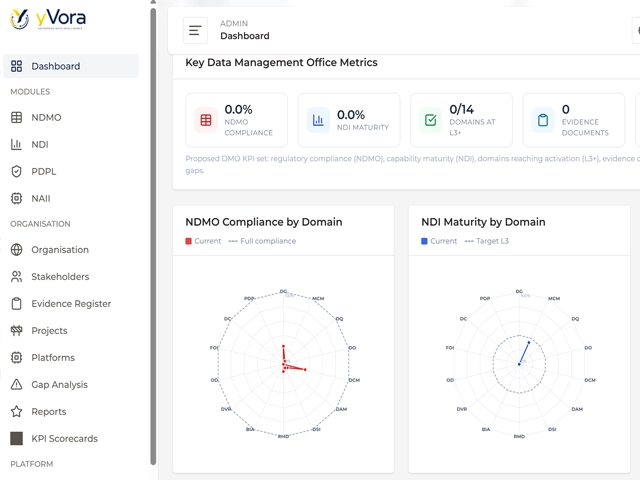Screen dimensions: 640x480
Task: Click the 0.0% NDI Maturity value
Action: 351,115
